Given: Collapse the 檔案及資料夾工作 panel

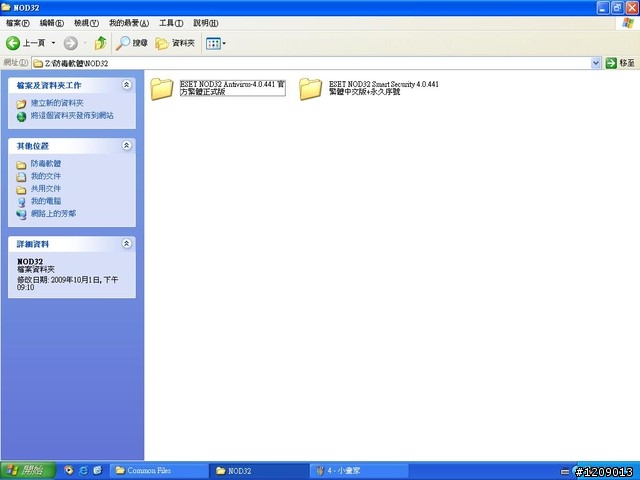Looking at the screenshot, I should 127,85.
